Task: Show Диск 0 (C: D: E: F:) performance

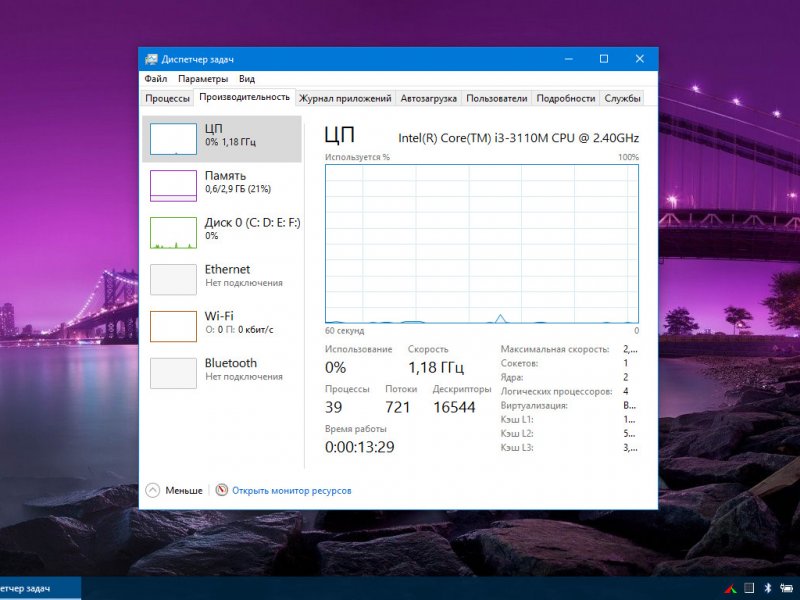Action: [x=222, y=233]
